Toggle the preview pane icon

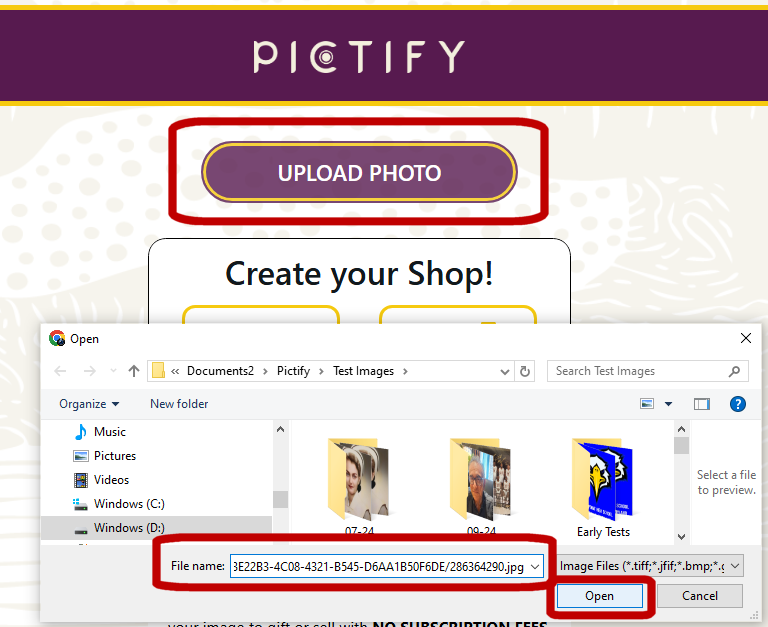[x=702, y=404]
